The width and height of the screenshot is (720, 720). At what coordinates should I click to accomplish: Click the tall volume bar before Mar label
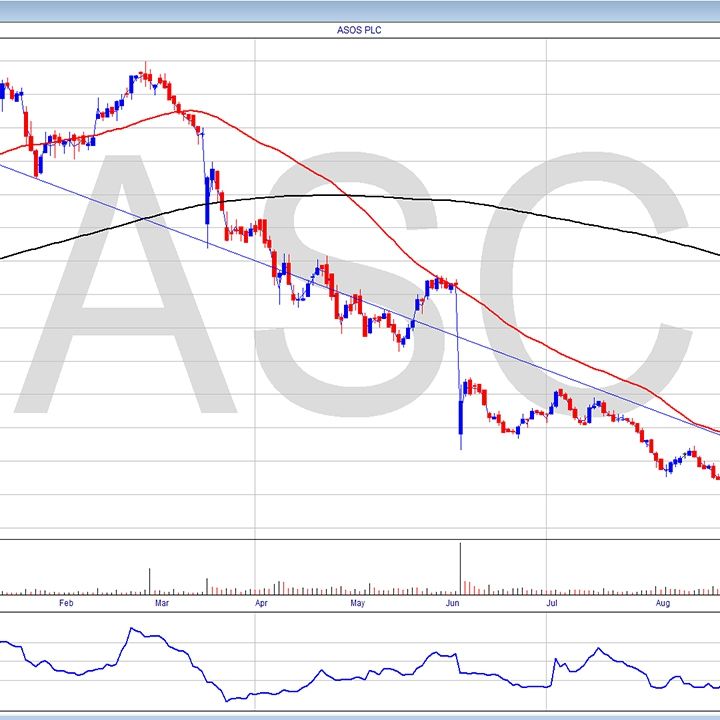click(150, 581)
